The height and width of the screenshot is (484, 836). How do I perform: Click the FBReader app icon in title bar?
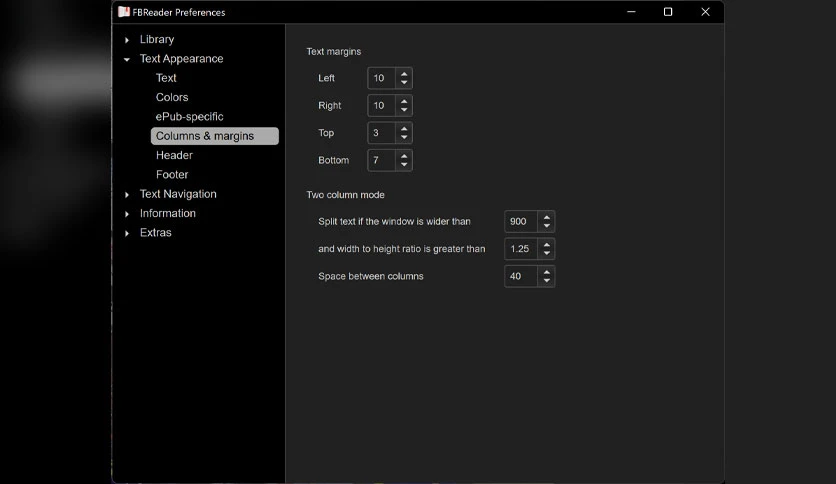click(124, 12)
